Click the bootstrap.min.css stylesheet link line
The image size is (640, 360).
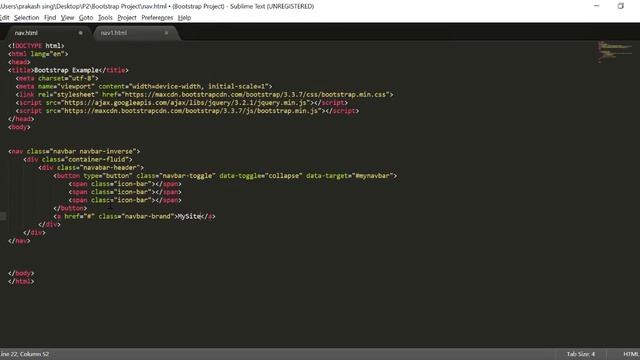coord(204,95)
